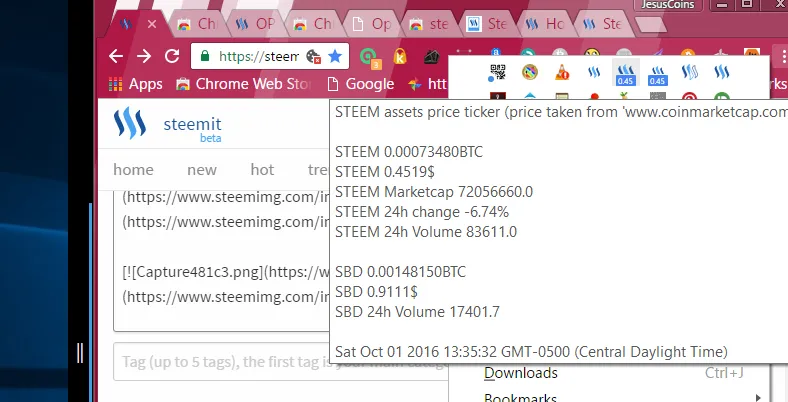Switch to the 'Ho' Steemit tab
Screen dimensions: 788x402
pos(546,24)
